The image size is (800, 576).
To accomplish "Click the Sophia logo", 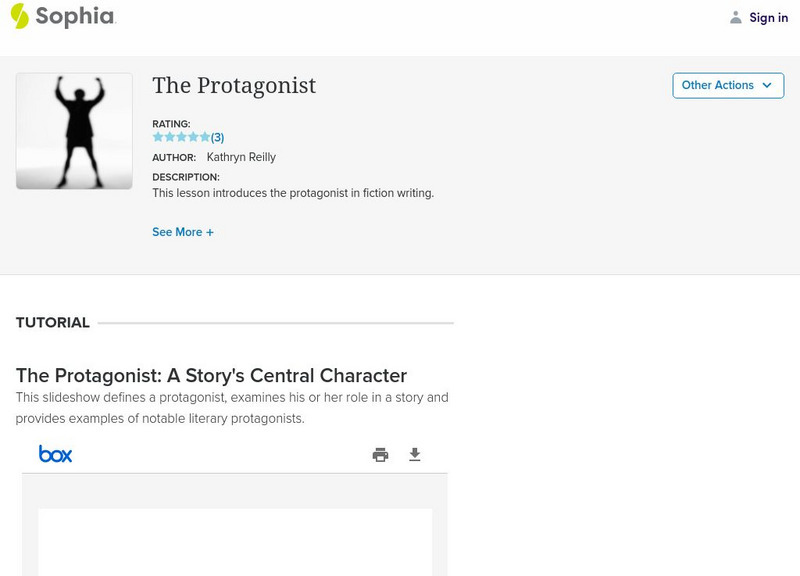I will coord(67,17).
